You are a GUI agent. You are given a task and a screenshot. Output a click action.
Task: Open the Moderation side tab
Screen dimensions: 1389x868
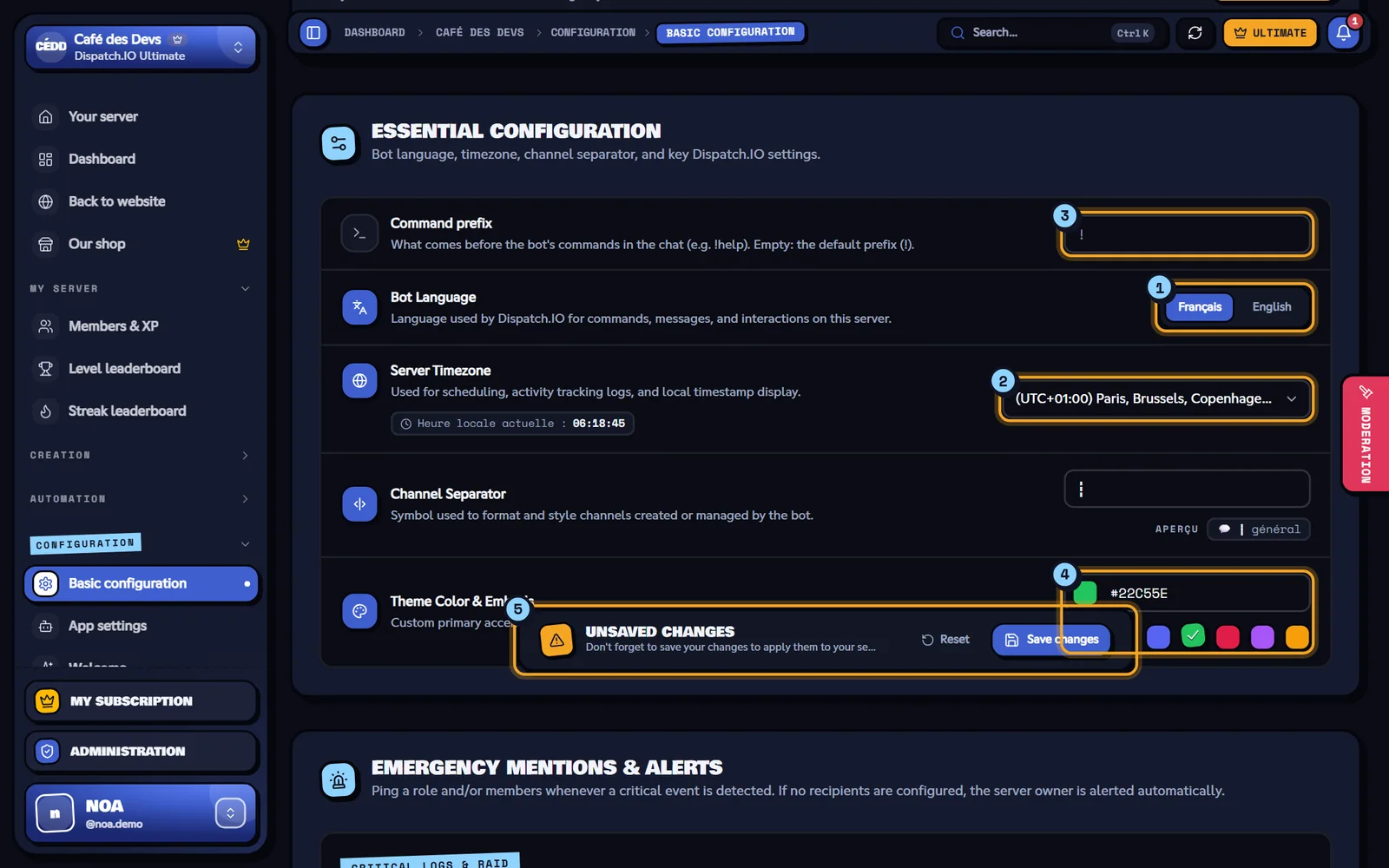1366,434
